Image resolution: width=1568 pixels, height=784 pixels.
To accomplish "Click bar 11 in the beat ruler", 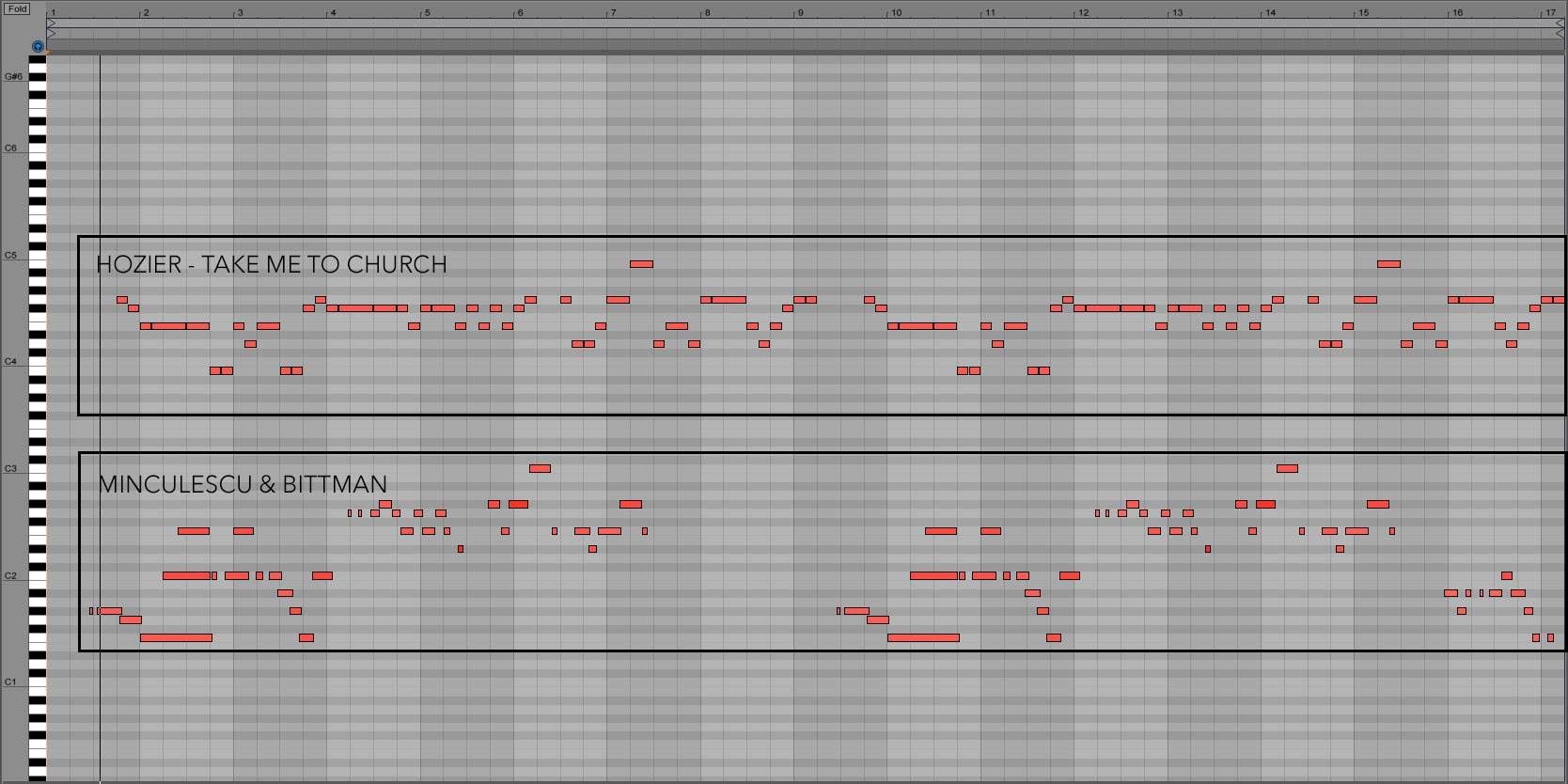I will (x=989, y=13).
